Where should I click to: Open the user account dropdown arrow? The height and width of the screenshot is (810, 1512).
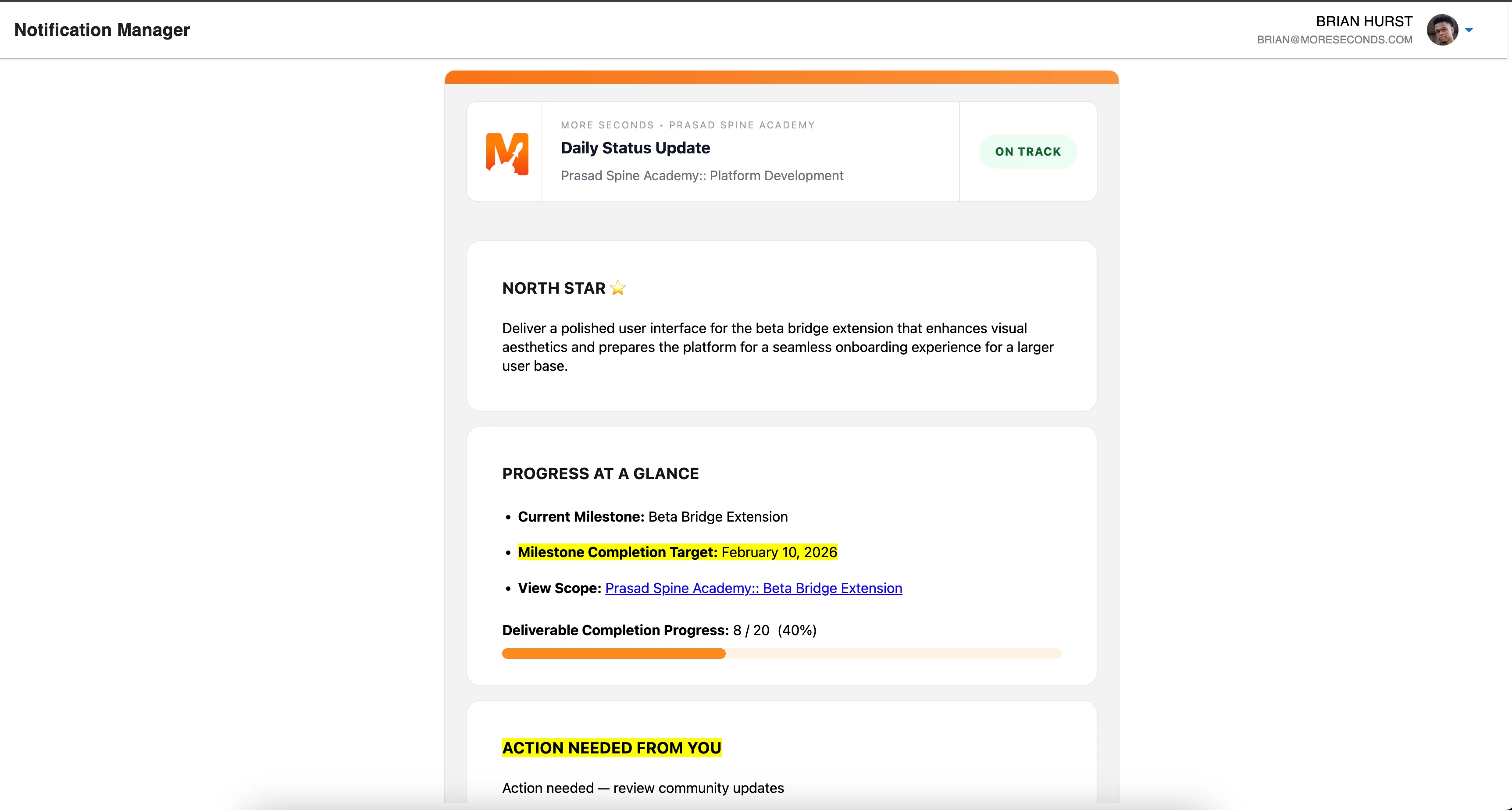point(1469,30)
